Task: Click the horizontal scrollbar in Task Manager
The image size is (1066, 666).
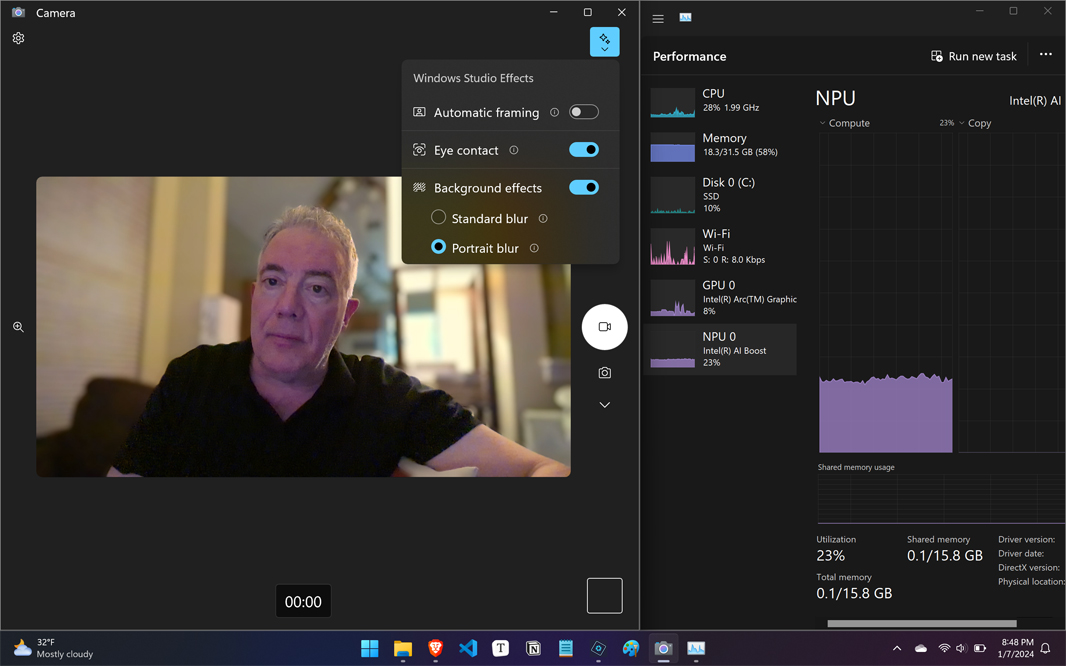Action: [x=921, y=623]
